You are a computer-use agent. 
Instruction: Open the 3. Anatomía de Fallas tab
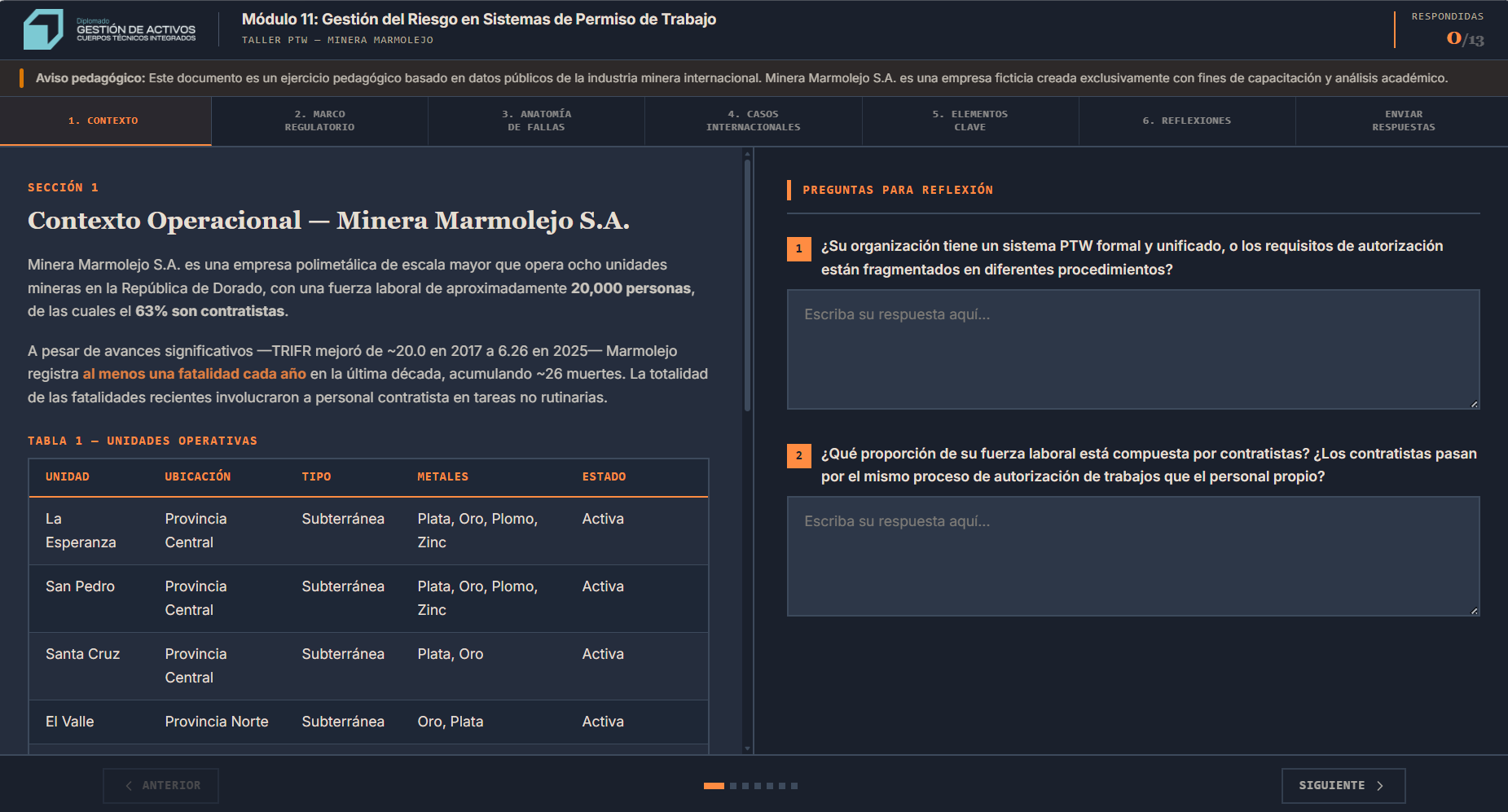tap(536, 121)
